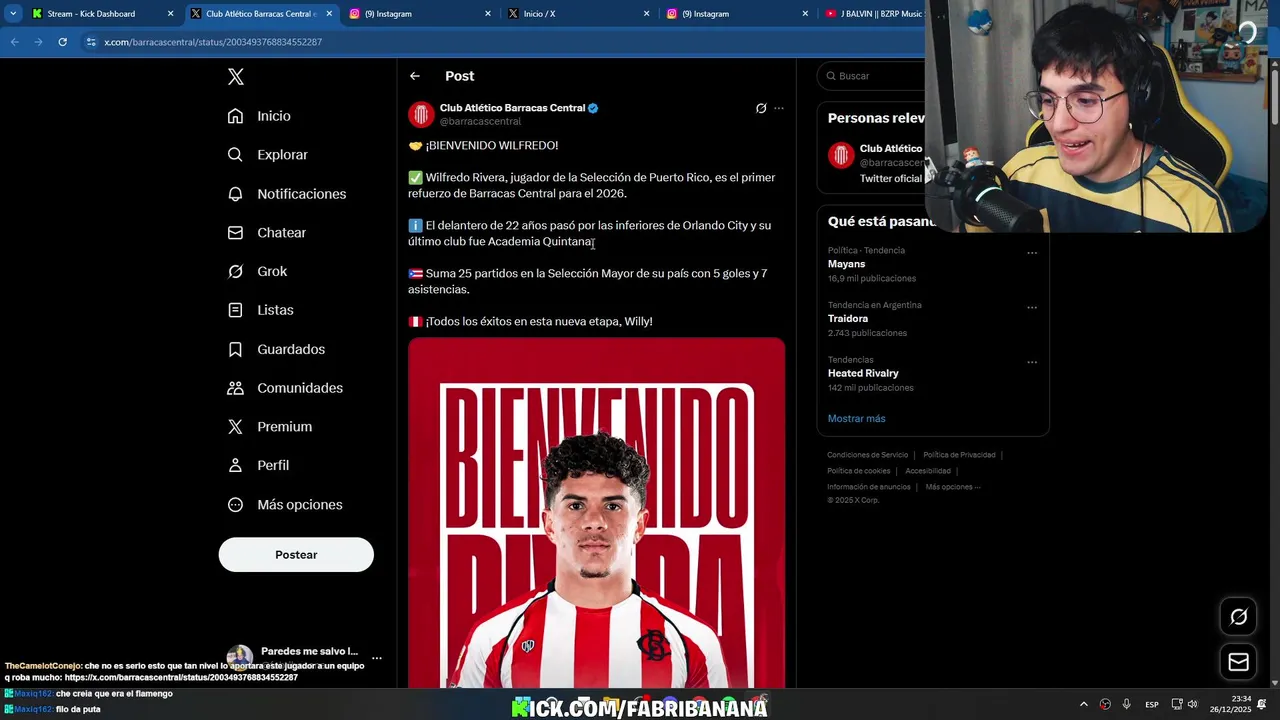Open the floating messages envelope button
1280x720 pixels.
click(x=1238, y=662)
